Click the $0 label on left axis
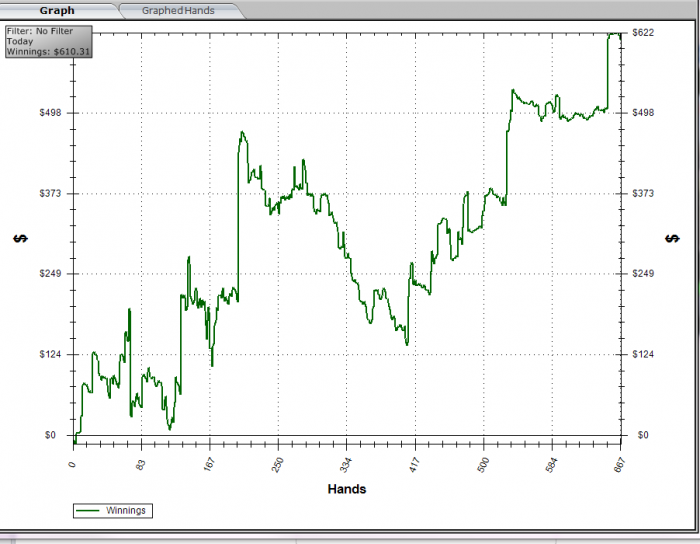Image resolution: width=700 pixels, height=544 pixels. coord(50,435)
